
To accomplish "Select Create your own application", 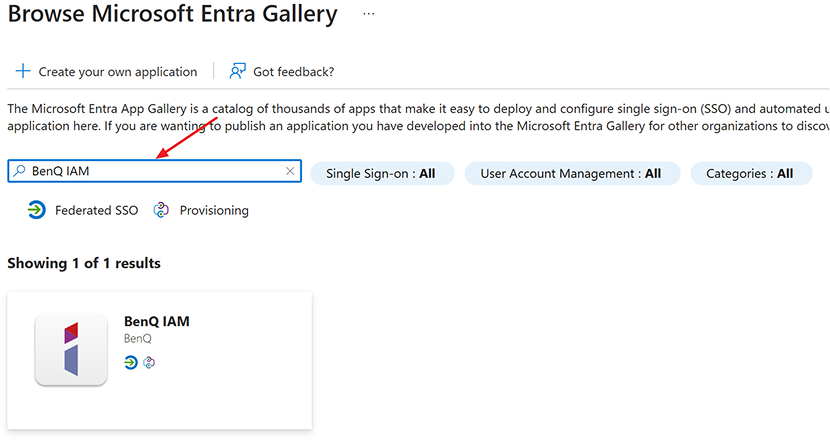I will pos(117,72).
